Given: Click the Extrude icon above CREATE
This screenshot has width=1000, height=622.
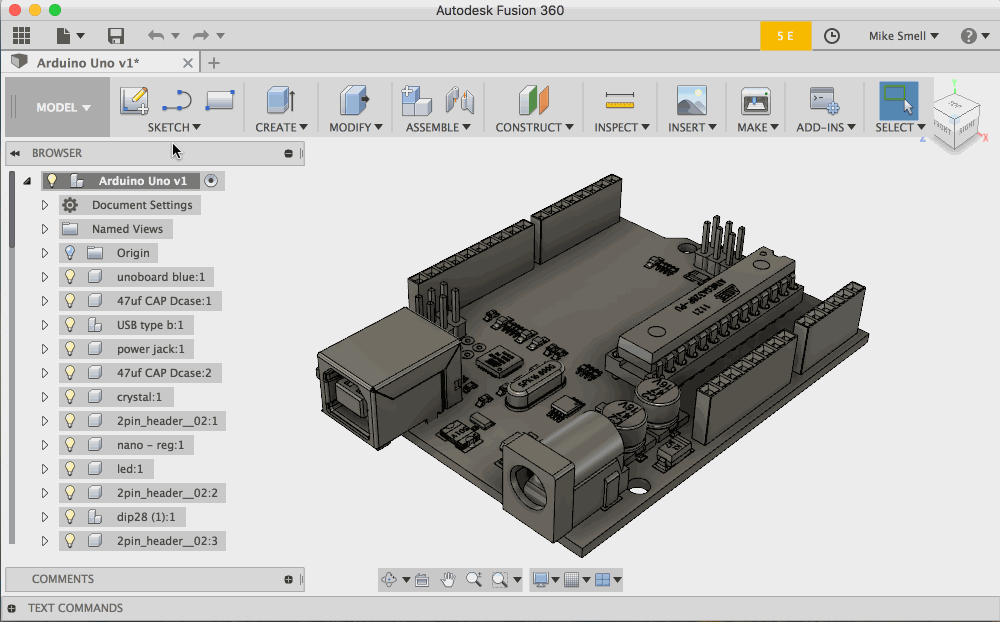Looking at the screenshot, I should pos(280,101).
